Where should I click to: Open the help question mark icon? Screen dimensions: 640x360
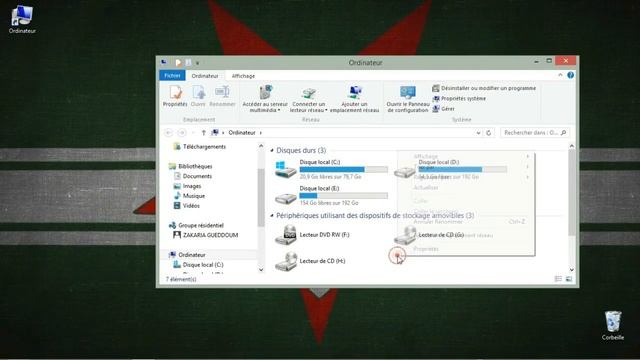point(570,75)
